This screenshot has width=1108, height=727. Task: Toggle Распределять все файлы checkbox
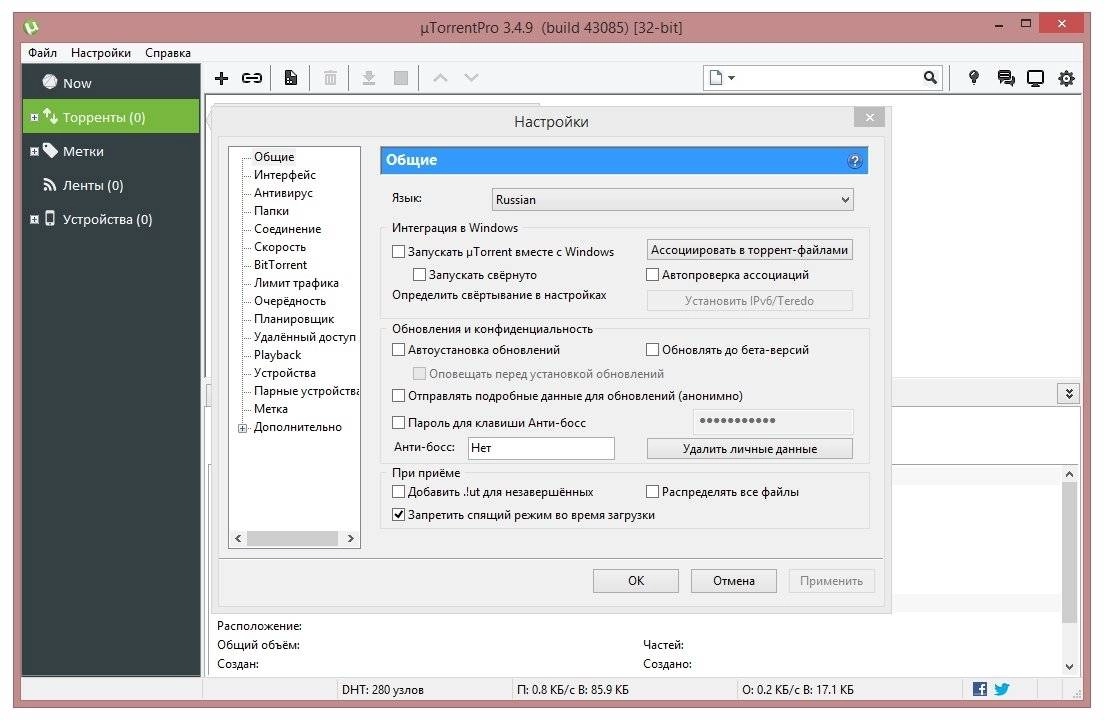pos(652,492)
